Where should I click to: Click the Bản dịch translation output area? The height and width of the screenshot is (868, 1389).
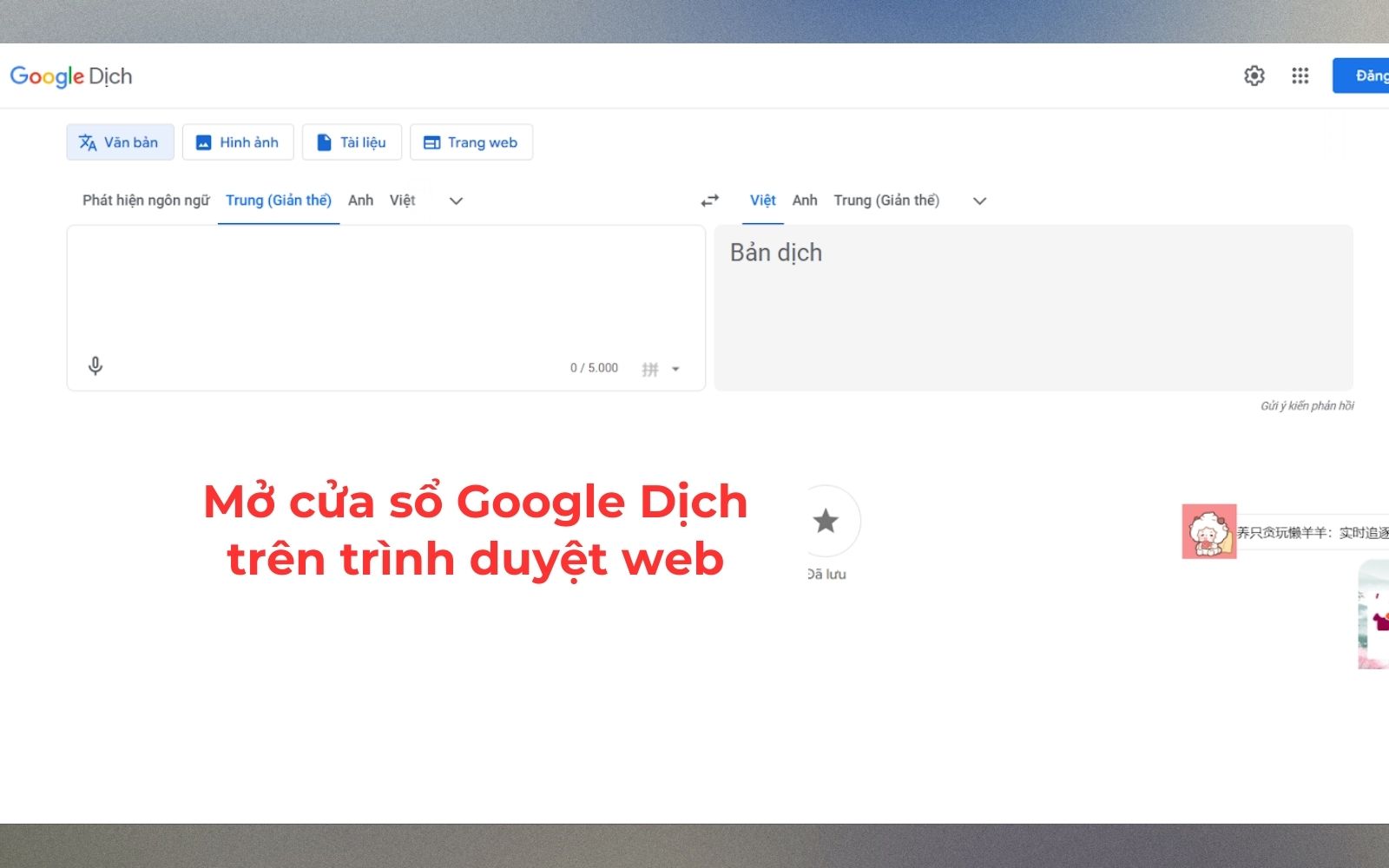1033,308
